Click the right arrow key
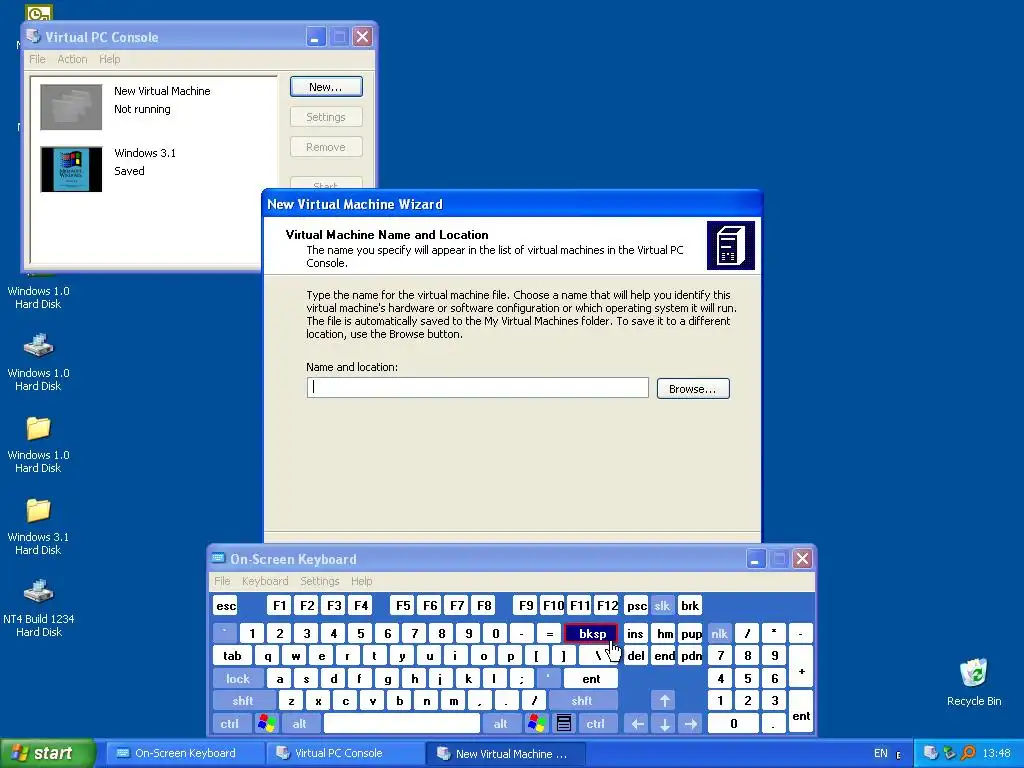The height and width of the screenshot is (768, 1024). coord(691,724)
